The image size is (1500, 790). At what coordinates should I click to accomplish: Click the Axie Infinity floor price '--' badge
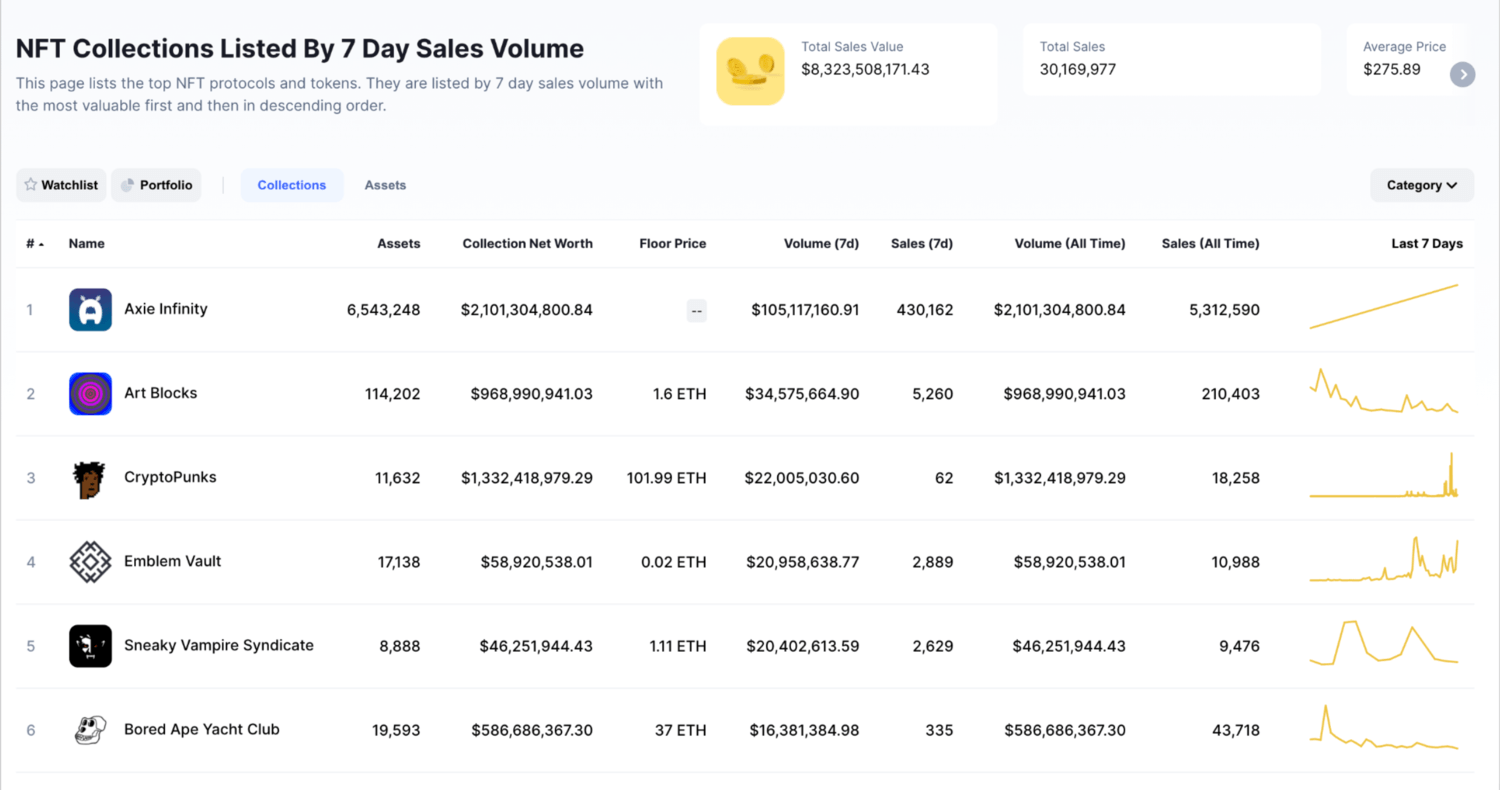[x=696, y=311]
